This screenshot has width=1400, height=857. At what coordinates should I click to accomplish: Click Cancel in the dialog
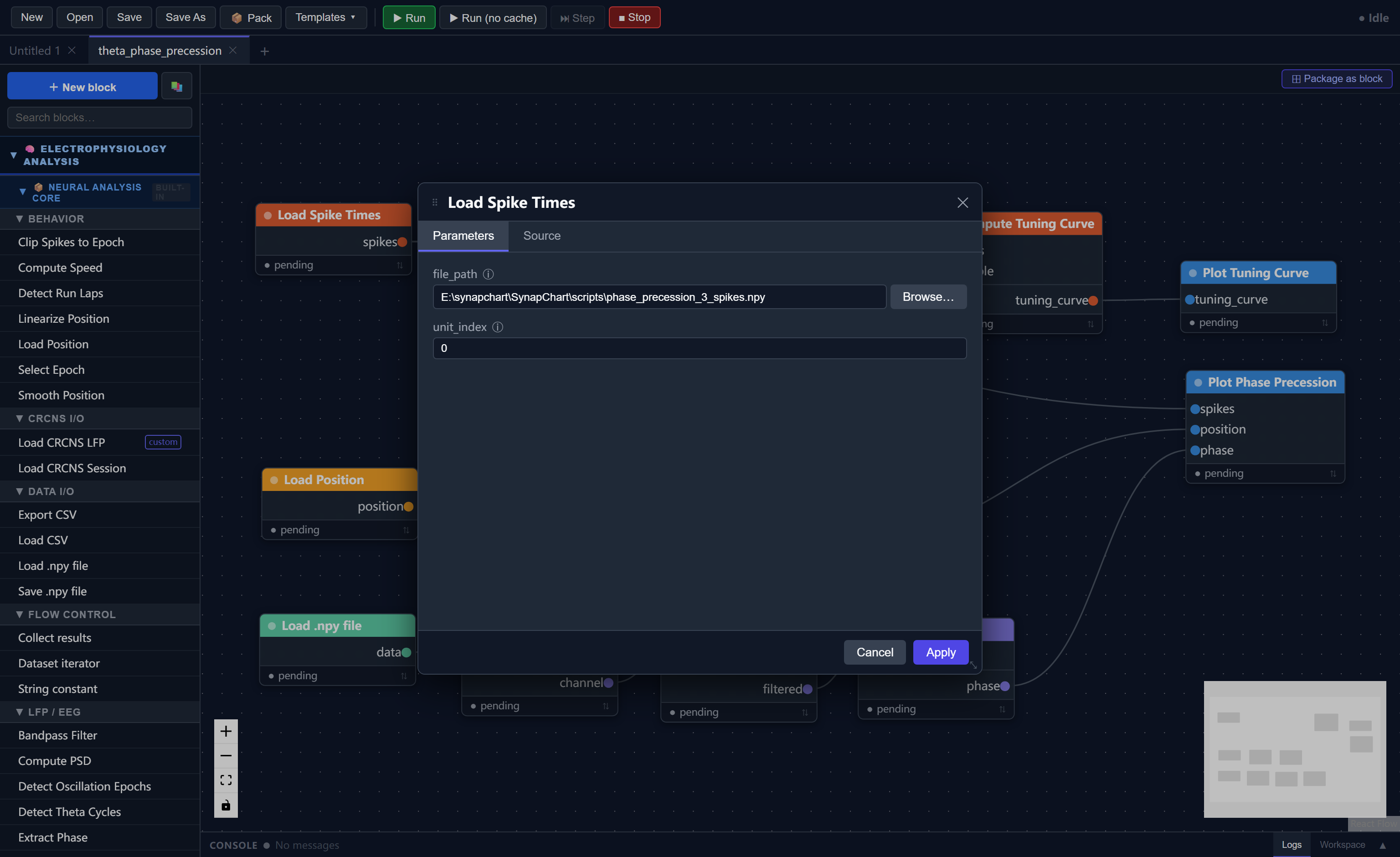pyautogui.click(x=875, y=652)
